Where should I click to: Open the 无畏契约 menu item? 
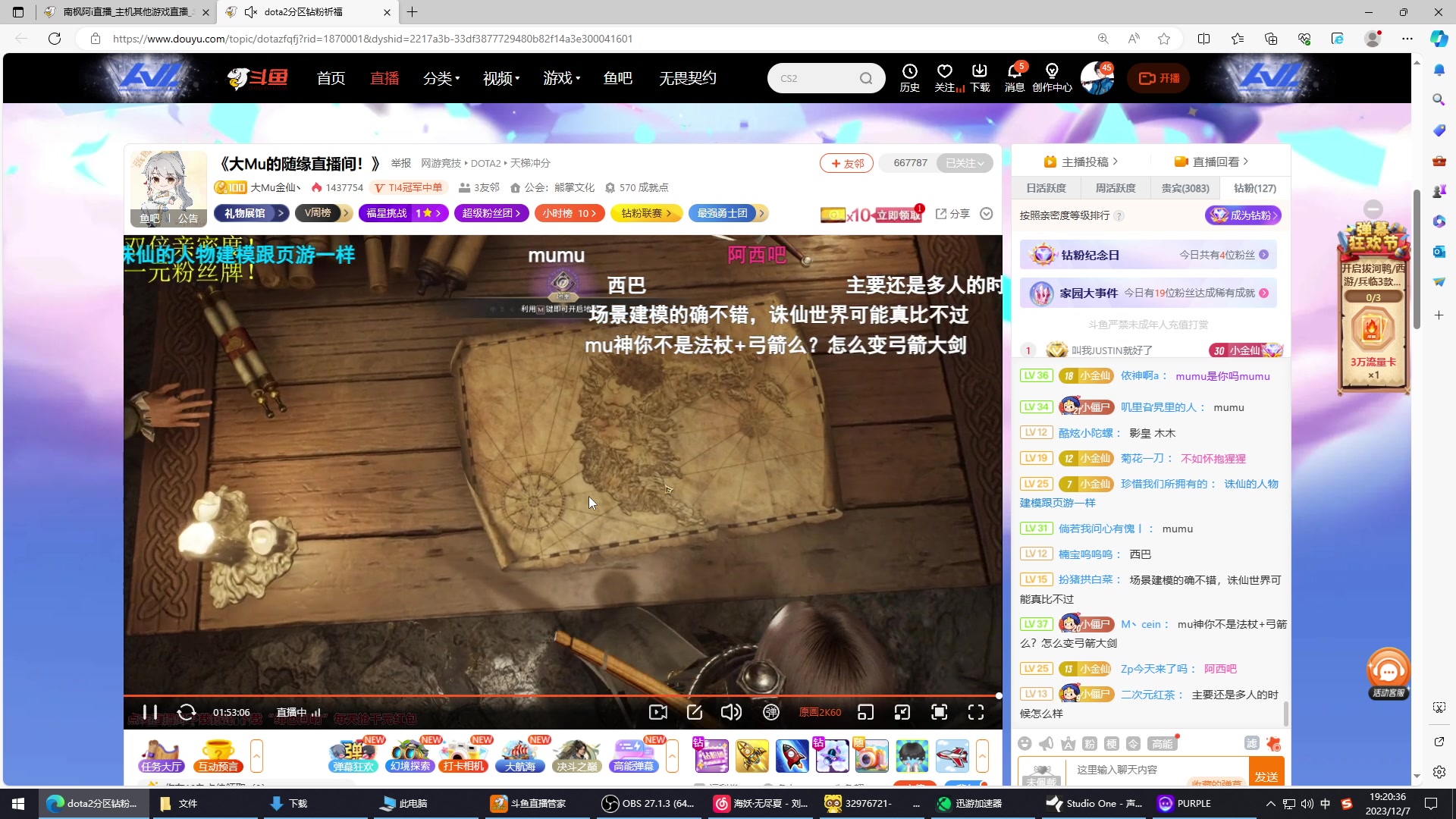687,78
